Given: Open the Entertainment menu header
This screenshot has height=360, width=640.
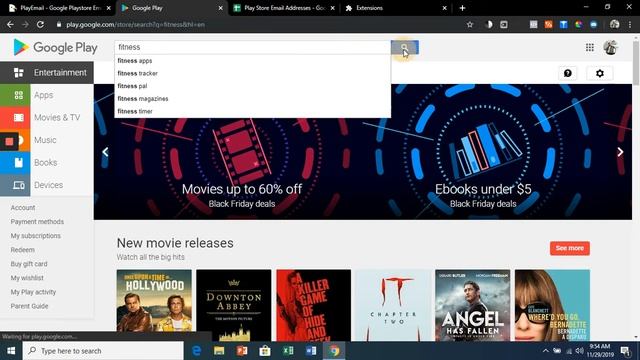Looking at the screenshot, I should point(47,73).
